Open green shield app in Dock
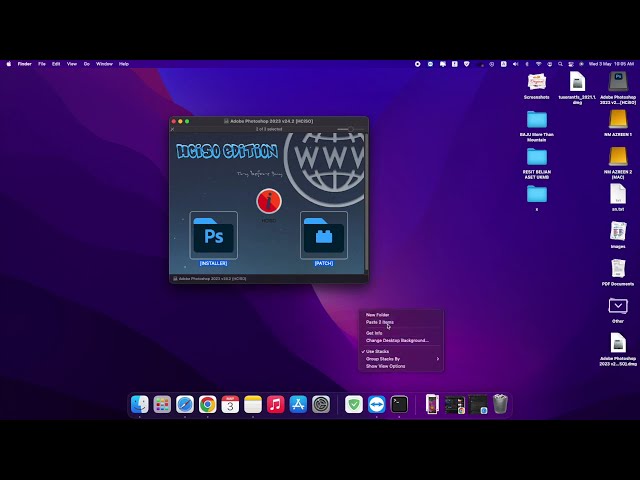This screenshot has width=640, height=480. pos(354,404)
